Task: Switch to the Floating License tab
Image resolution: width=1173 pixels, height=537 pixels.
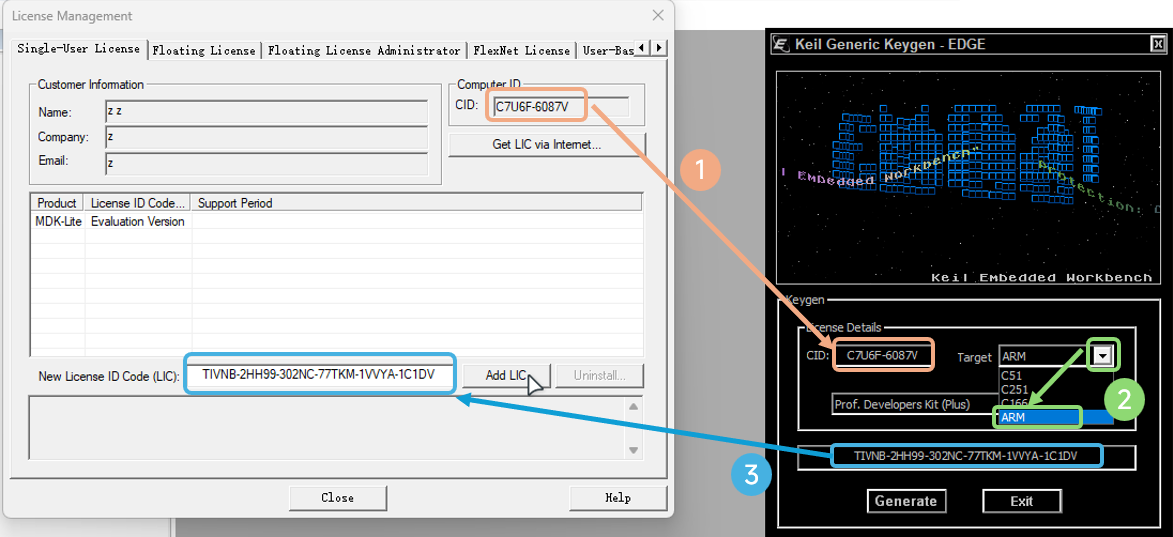Action: click(x=204, y=50)
